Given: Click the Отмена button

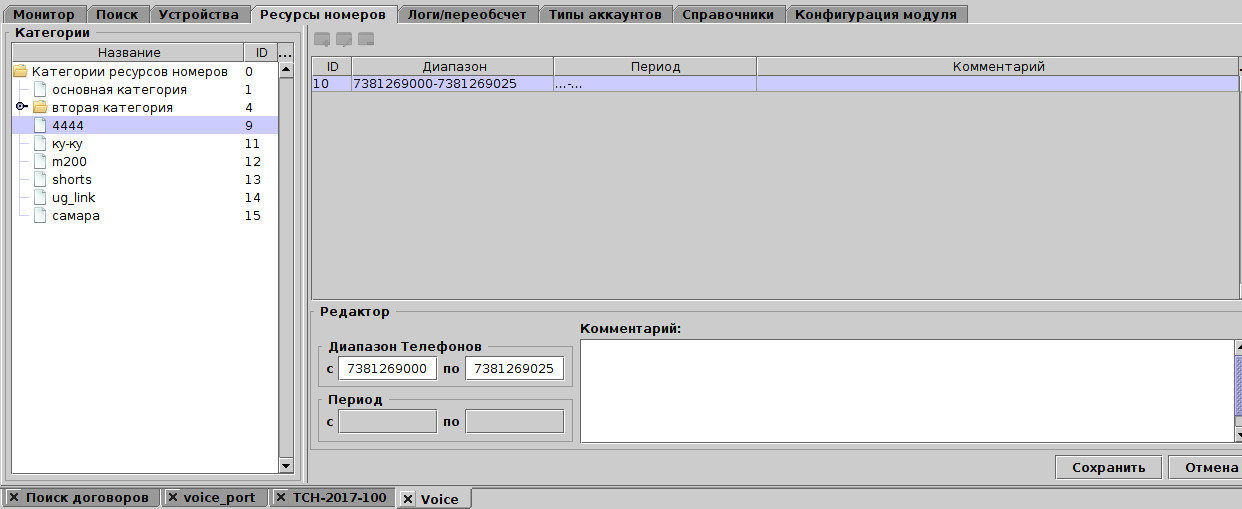Looking at the screenshot, I should tap(1208, 467).
